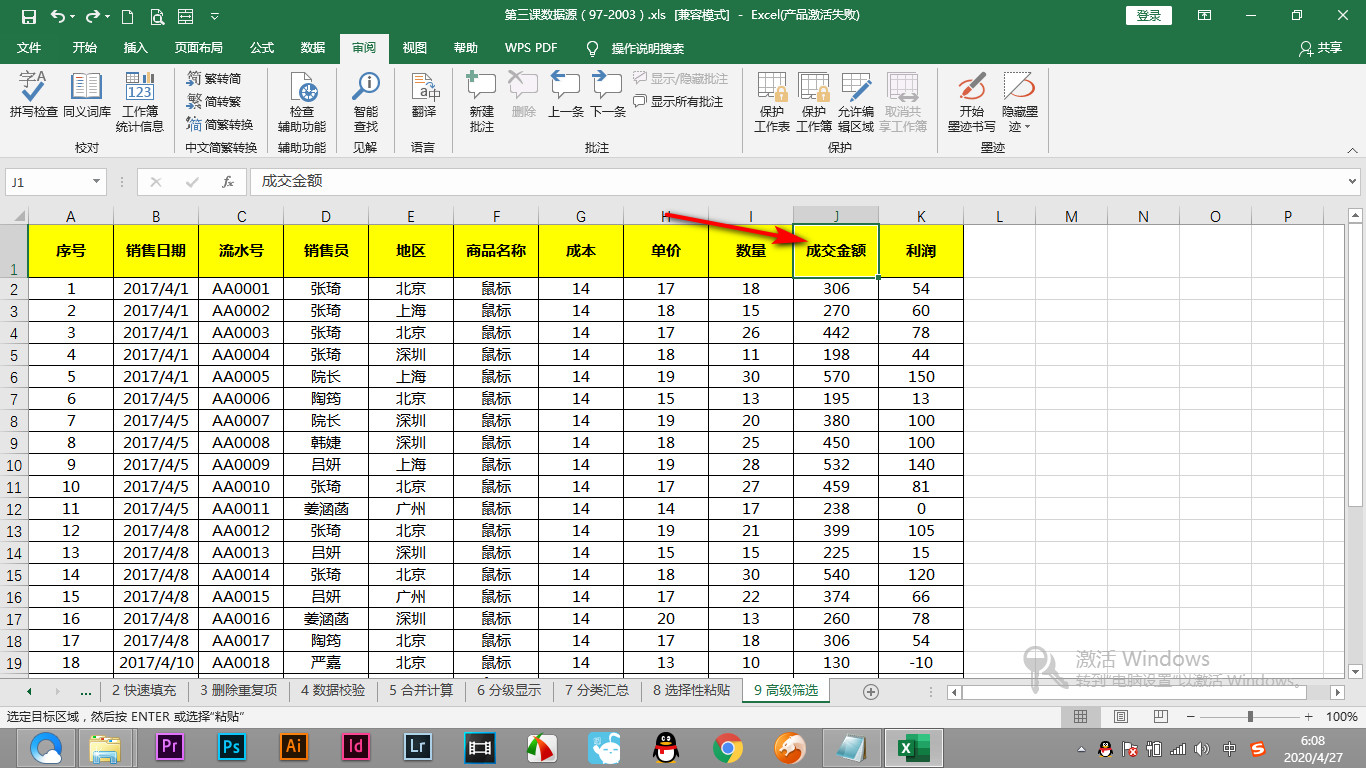Open Smart Lookup (智能查找)
The image size is (1366, 768).
(x=363, y=97)
